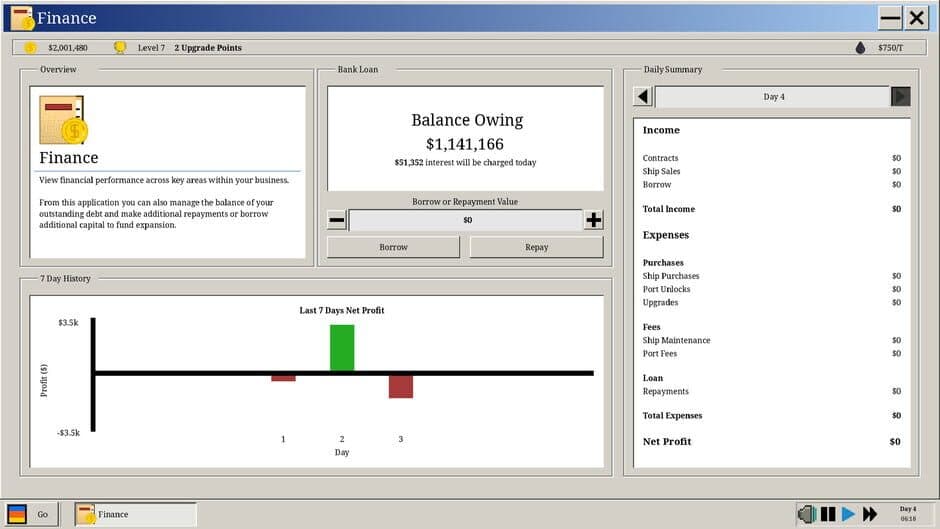Click the Port Fees row
Image resolution: width=940 pixels, height=529 pixels.
point(772,353)
